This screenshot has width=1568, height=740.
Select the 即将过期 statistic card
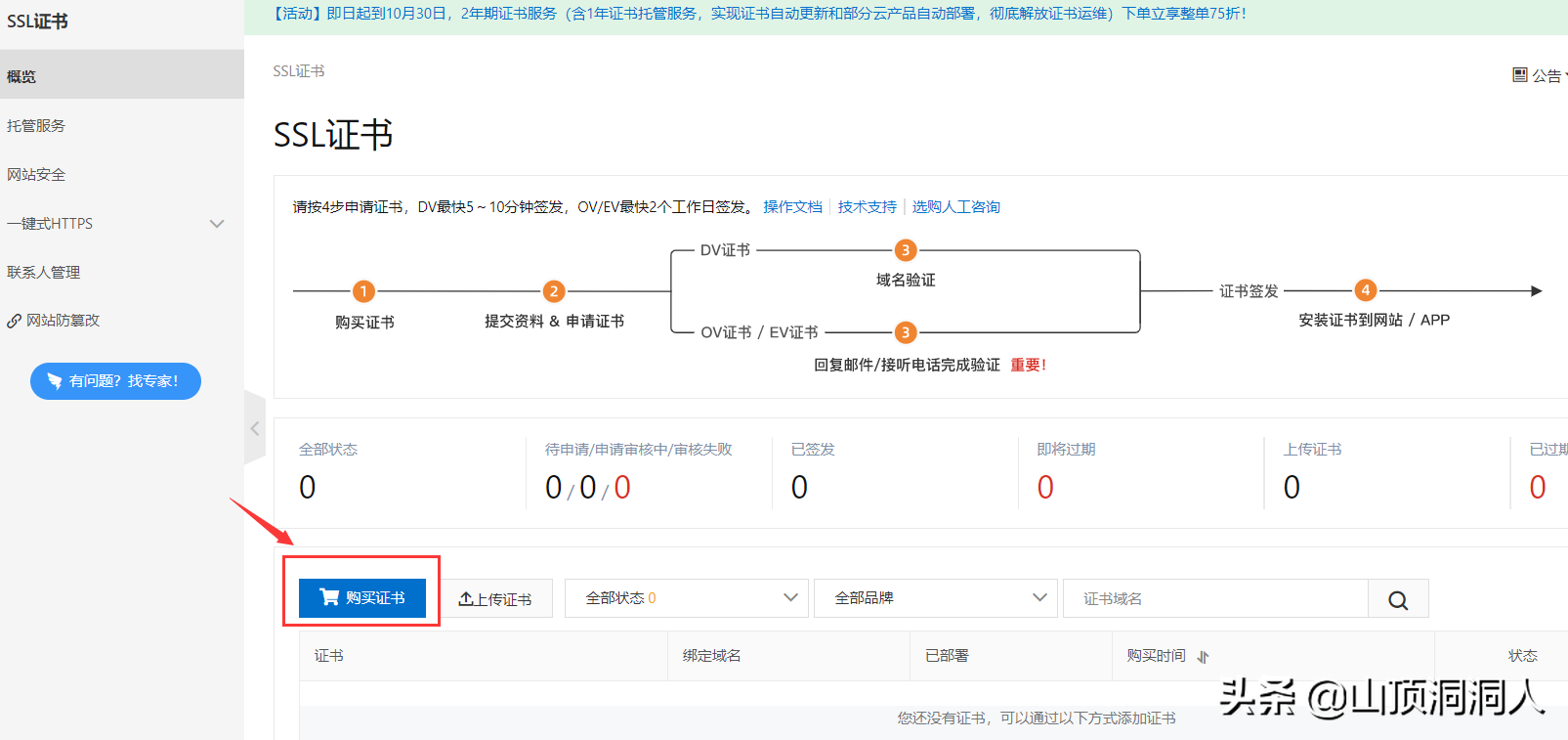click(x=1140, y=471)
